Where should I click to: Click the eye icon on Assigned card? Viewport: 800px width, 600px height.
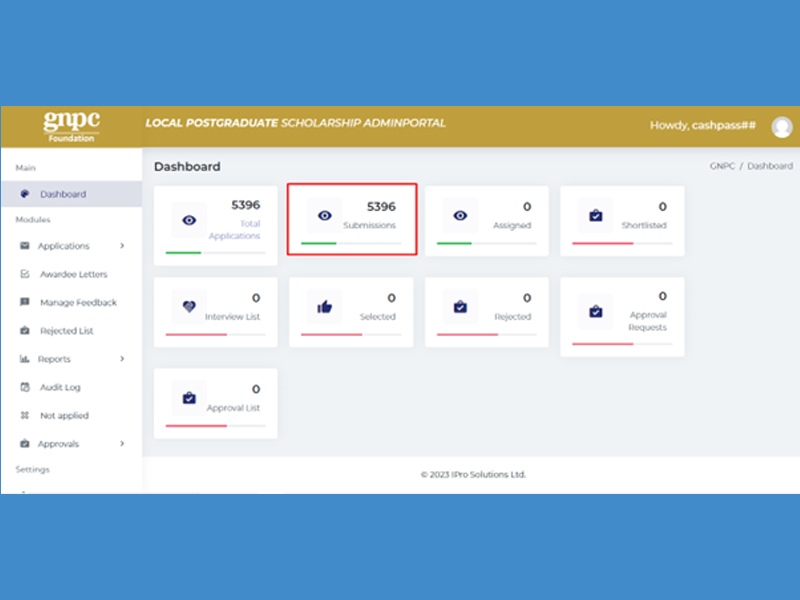coord(460,215)
